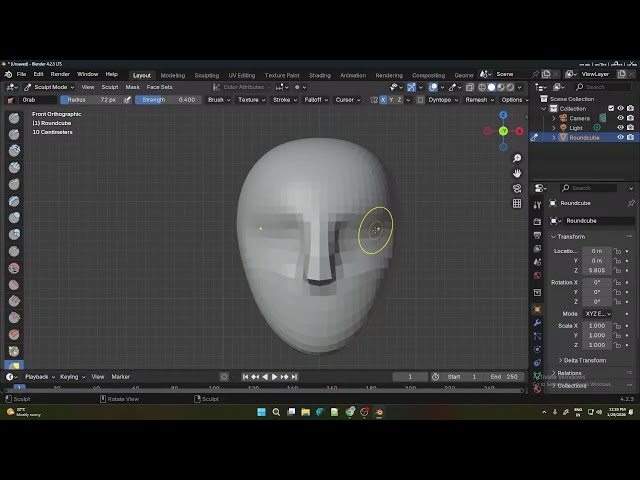Open the orange Object properties tab icon
This screenshot has height=480, width=640.
[537, 309]
